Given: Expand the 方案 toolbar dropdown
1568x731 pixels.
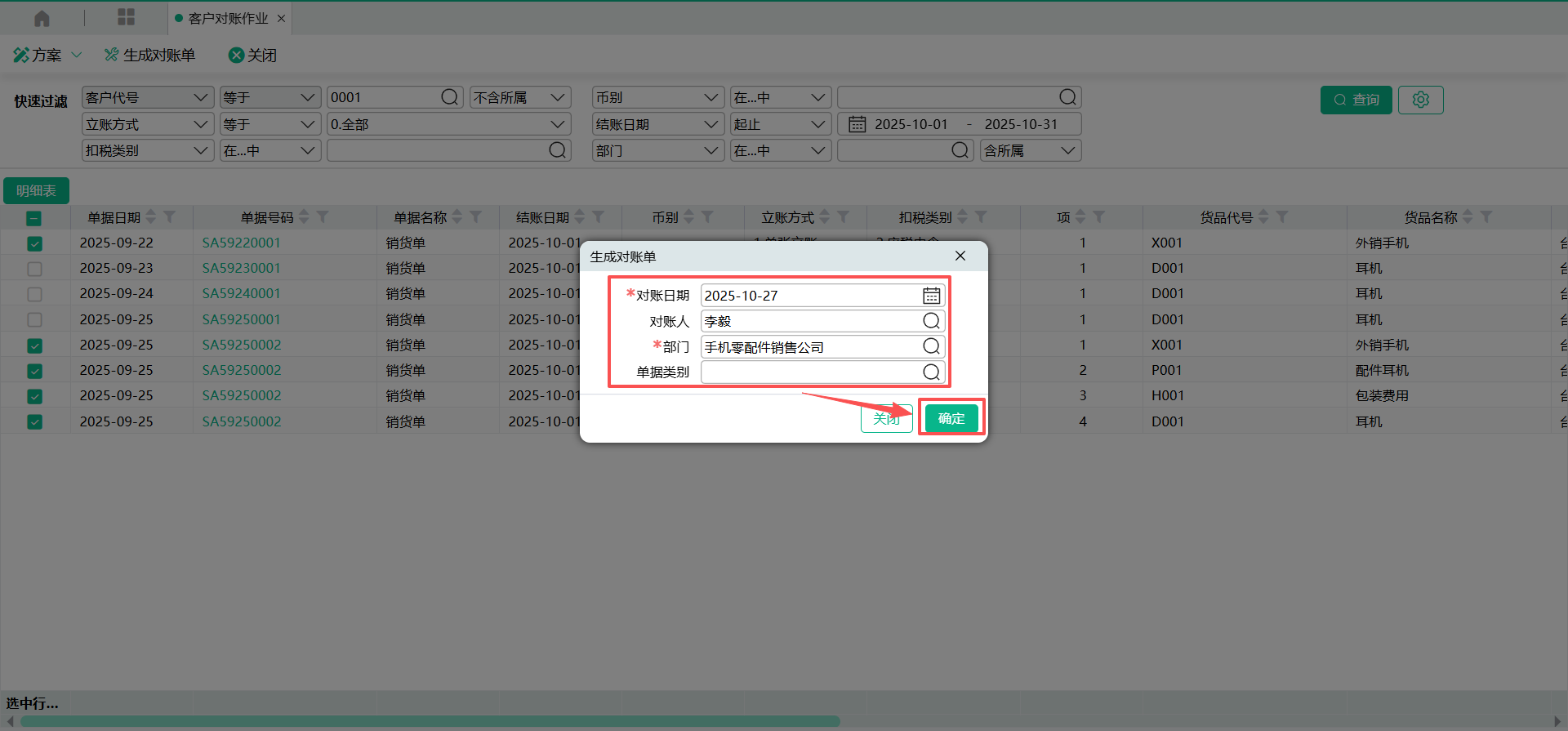Looking at the screenshot, I should click(77, 56).
